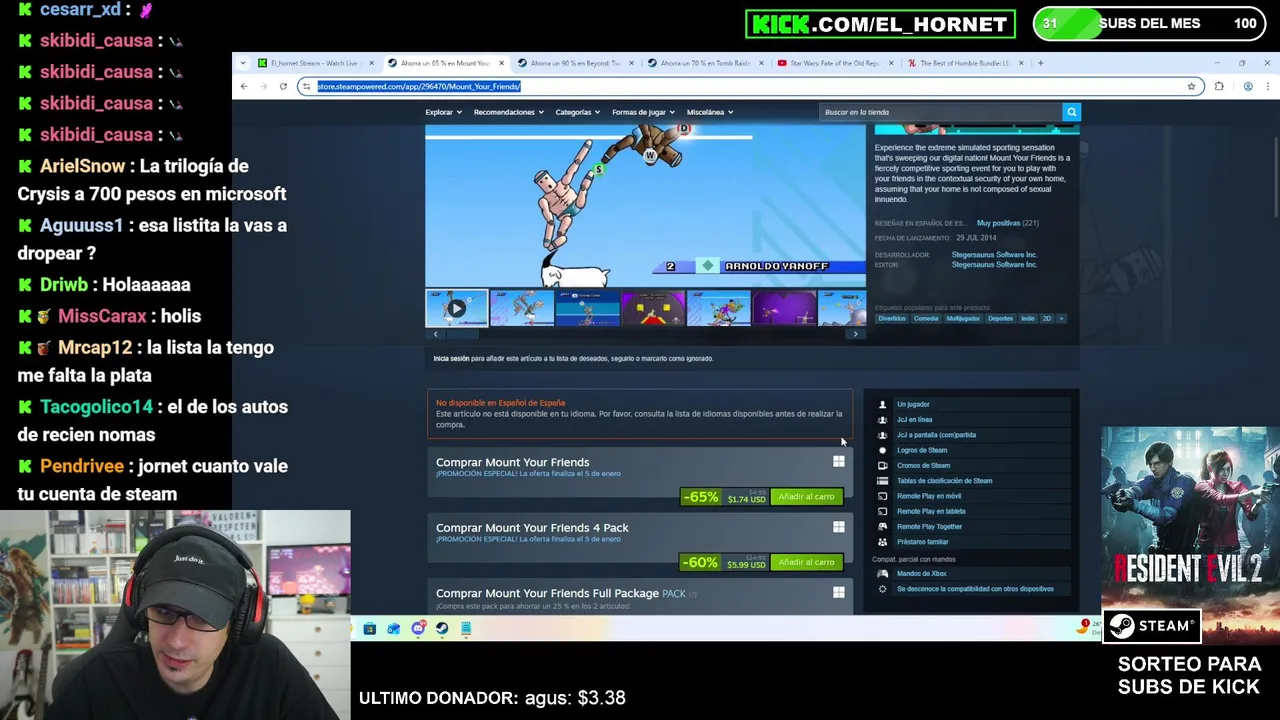Expand the Recomendaciones menu

coord(509,112)
